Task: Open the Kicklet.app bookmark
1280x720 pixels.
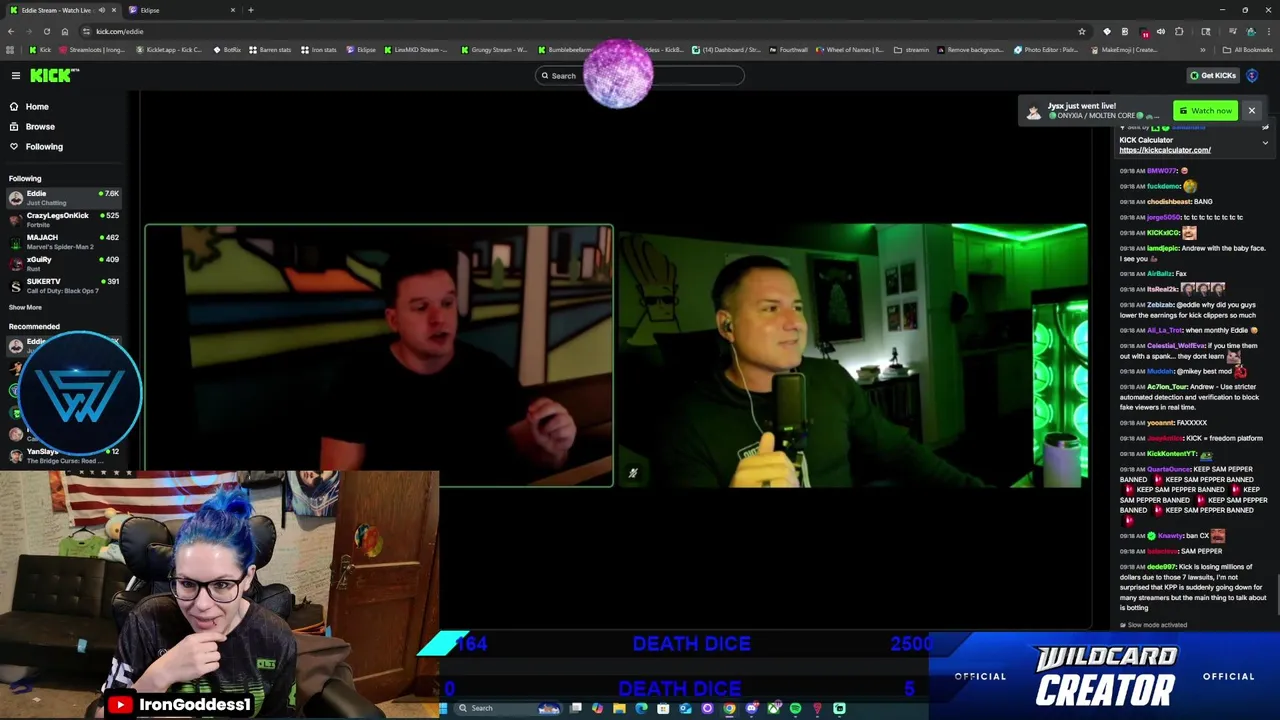Action: [171, 50]
